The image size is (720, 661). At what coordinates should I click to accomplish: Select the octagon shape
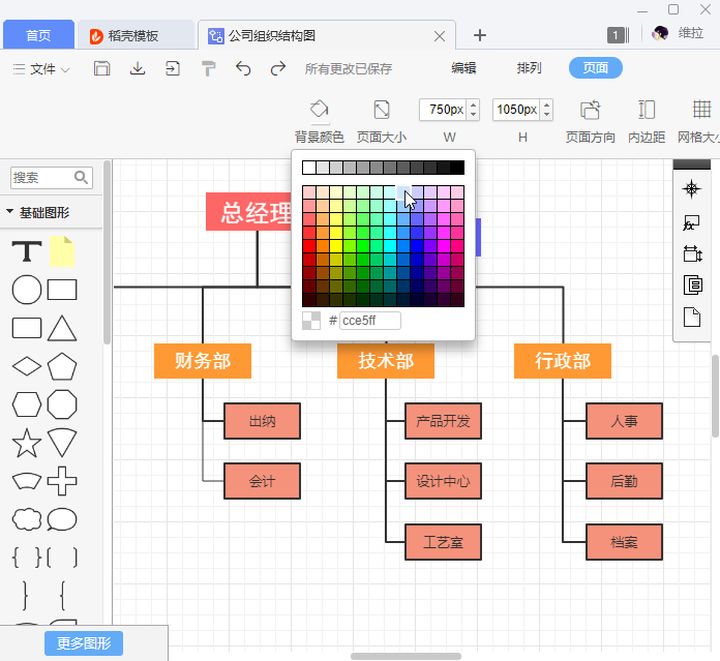click(x=62, y=404)
